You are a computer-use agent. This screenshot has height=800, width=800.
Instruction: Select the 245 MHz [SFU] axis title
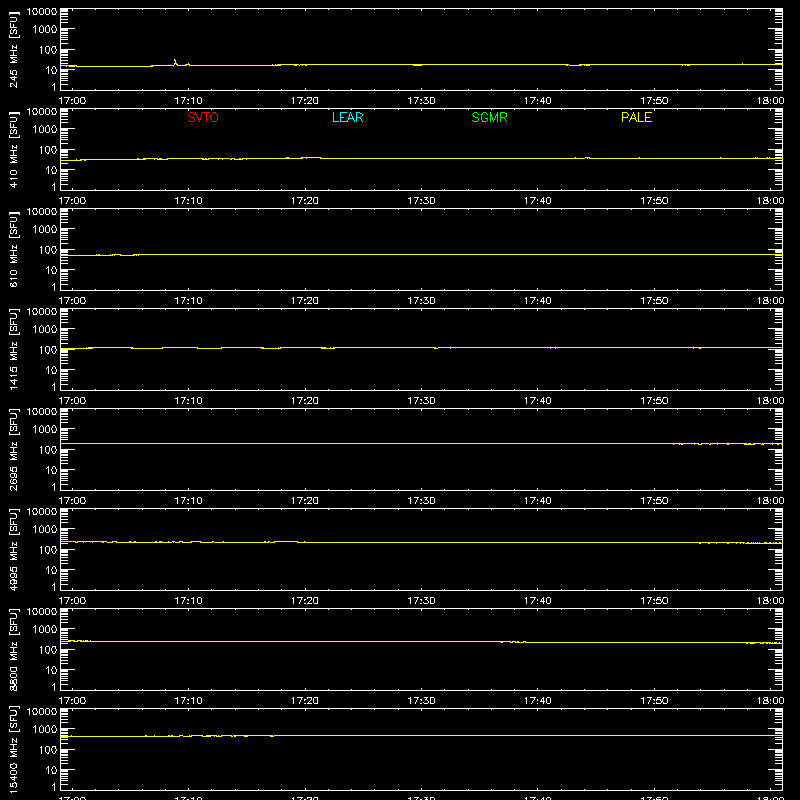tap(14, 49)
